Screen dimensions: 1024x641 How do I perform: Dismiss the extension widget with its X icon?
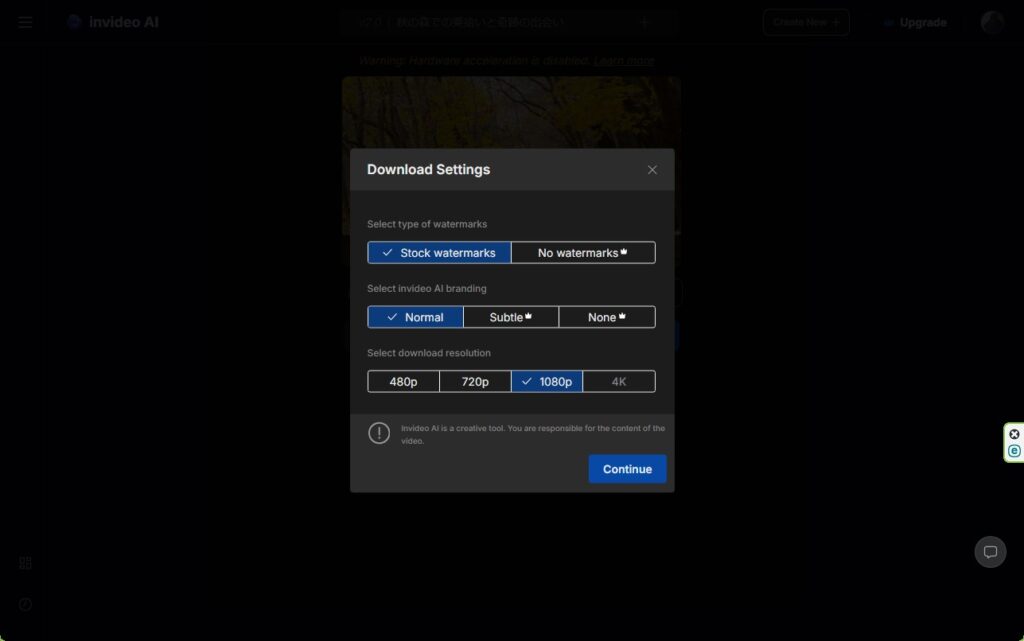(x=1014, y=434)
